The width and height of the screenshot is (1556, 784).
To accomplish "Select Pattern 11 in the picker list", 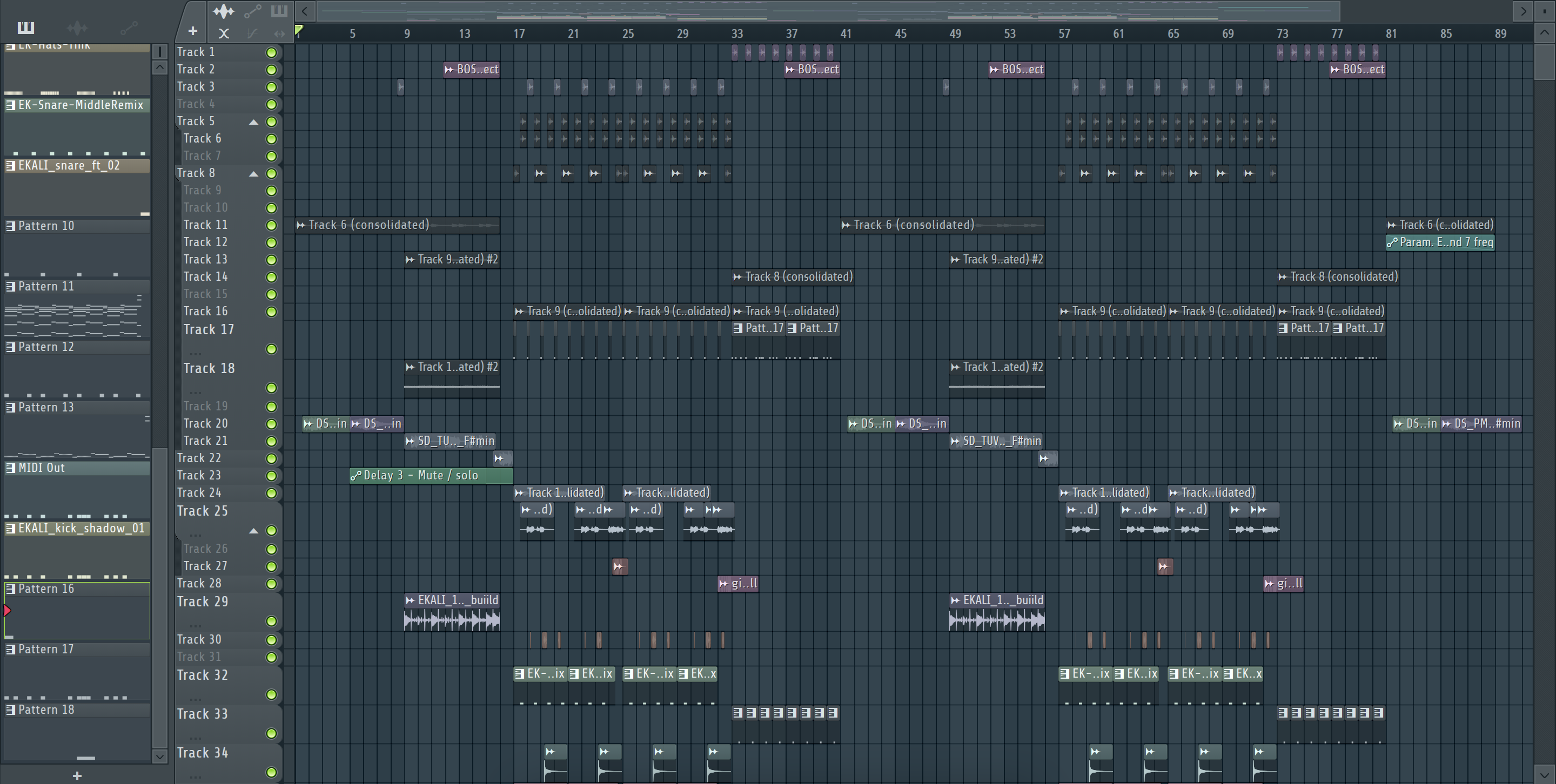I will coord(77,308).
